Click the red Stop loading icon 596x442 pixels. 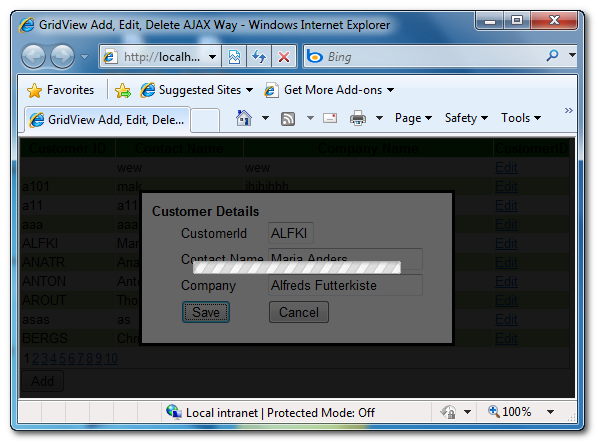coord(284,57)
